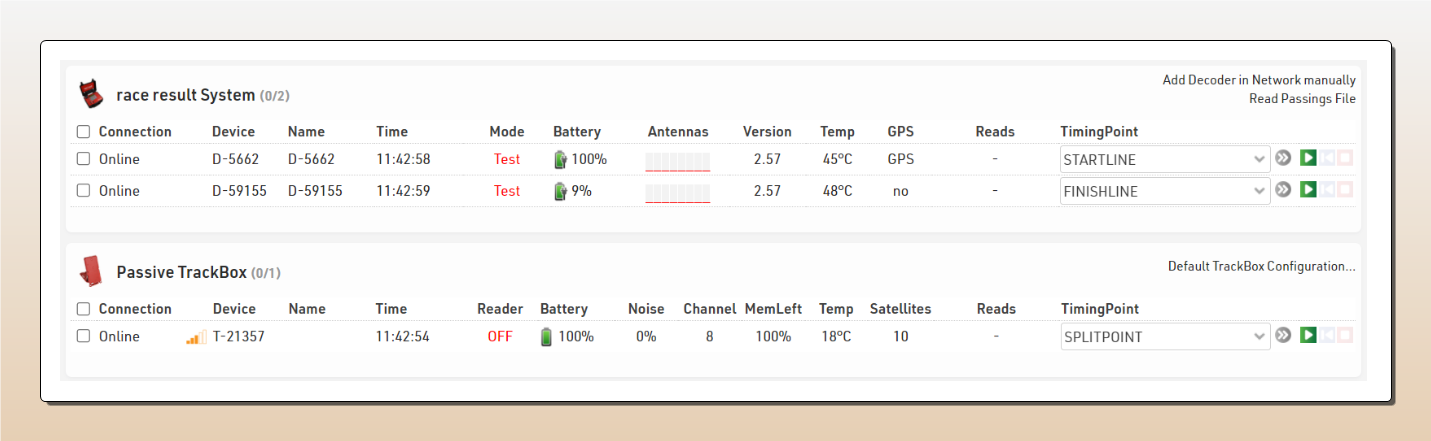
Task: Click the Satellites value 10
Action: [x=901, y=337]
